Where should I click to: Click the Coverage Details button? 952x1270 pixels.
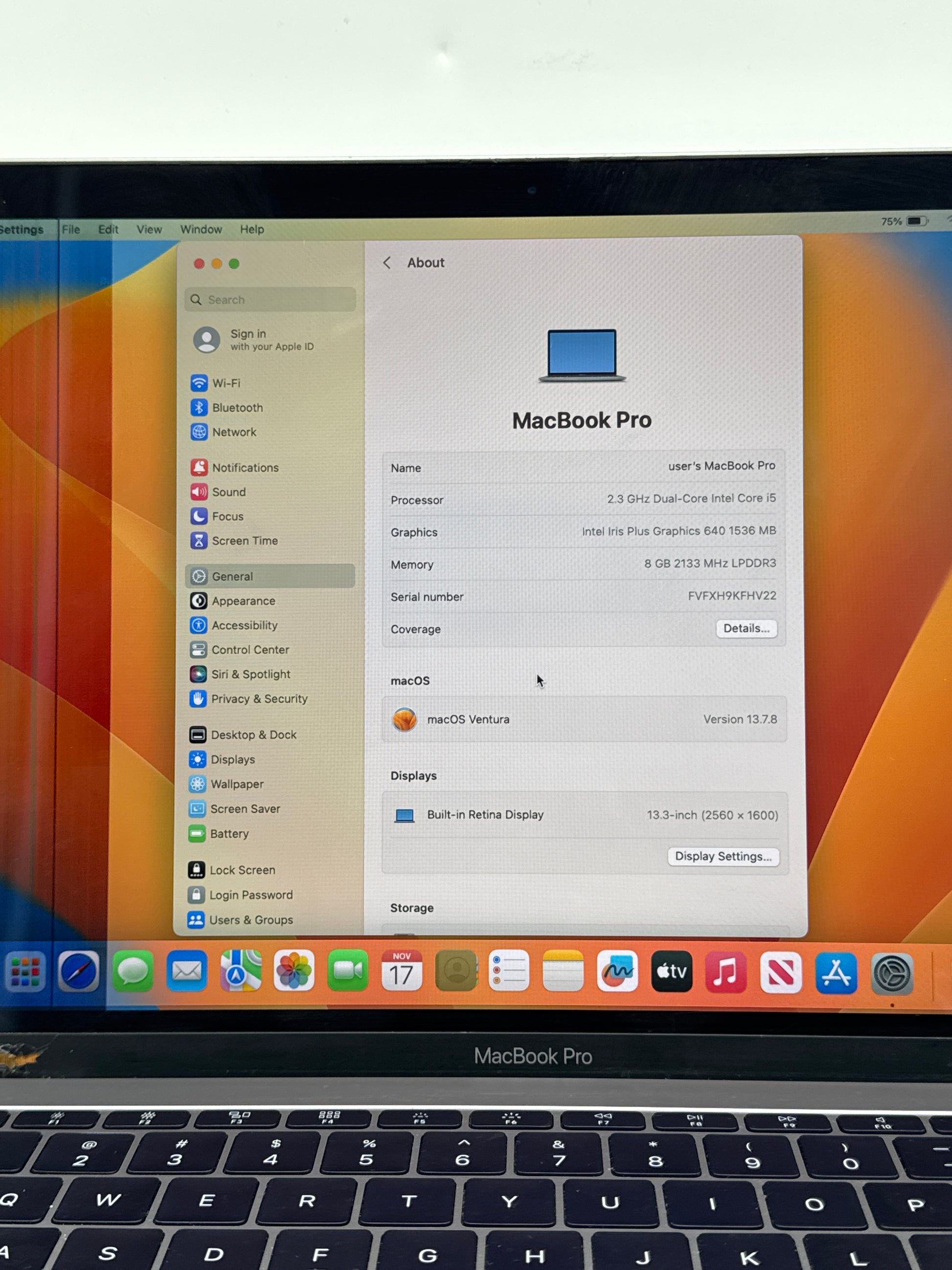tap(746, 629)
